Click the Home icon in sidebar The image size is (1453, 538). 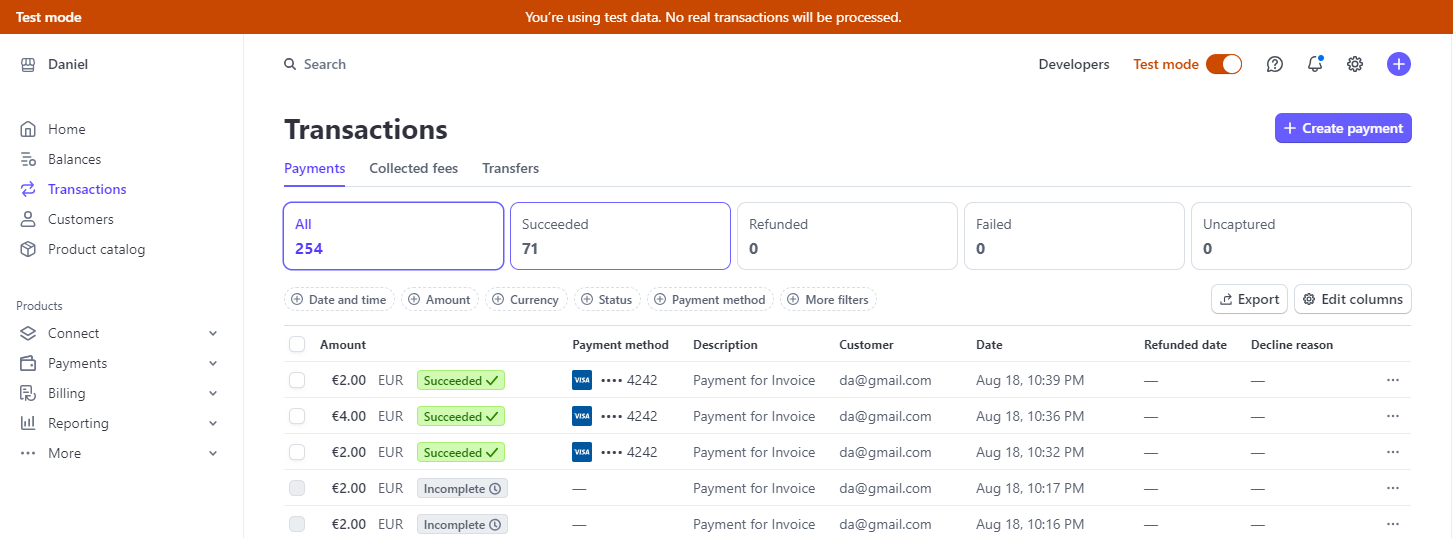28,129
